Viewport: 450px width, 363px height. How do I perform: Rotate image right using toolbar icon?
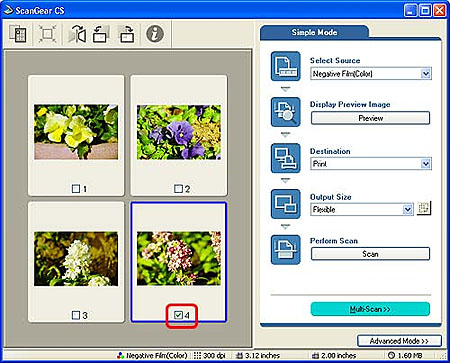pyautogui.click(x=127, y=34)
